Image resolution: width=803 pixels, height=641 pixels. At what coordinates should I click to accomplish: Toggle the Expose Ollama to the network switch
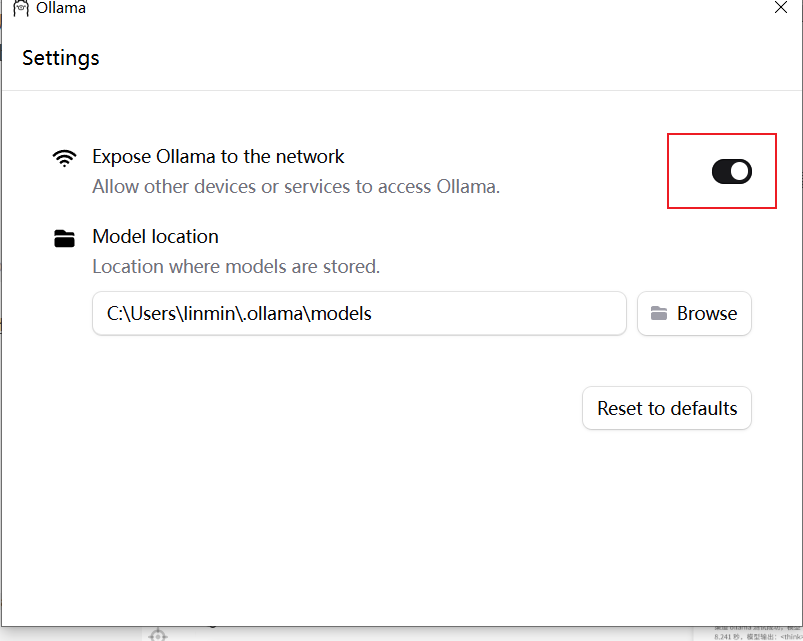pos(731,172)
